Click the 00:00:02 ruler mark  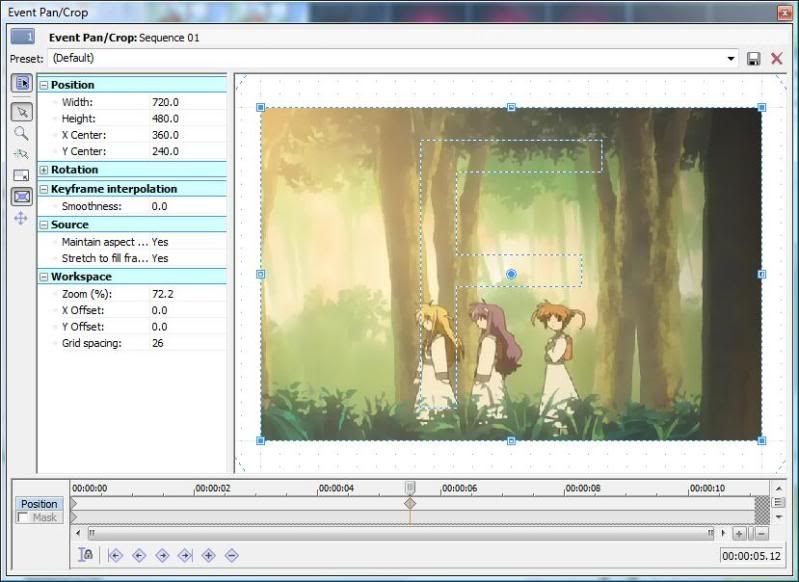[x=212, y=488]
